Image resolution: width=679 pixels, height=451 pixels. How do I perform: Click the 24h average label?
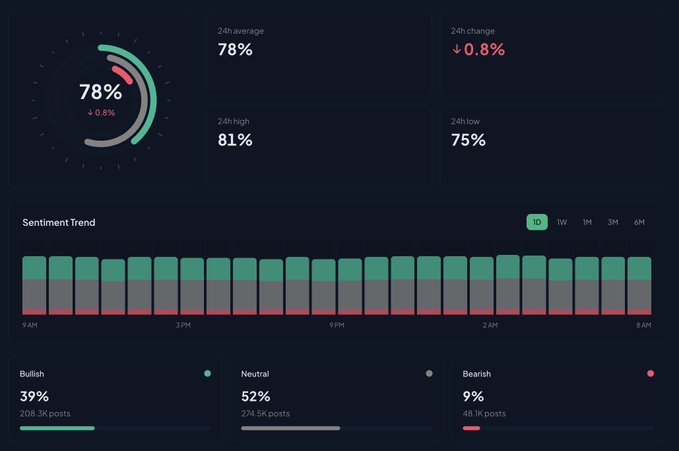241,31
